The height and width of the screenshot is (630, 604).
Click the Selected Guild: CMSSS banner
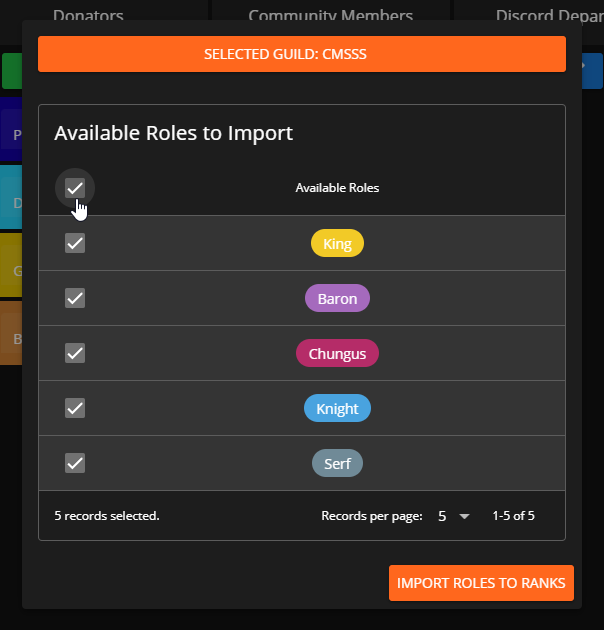302,54
